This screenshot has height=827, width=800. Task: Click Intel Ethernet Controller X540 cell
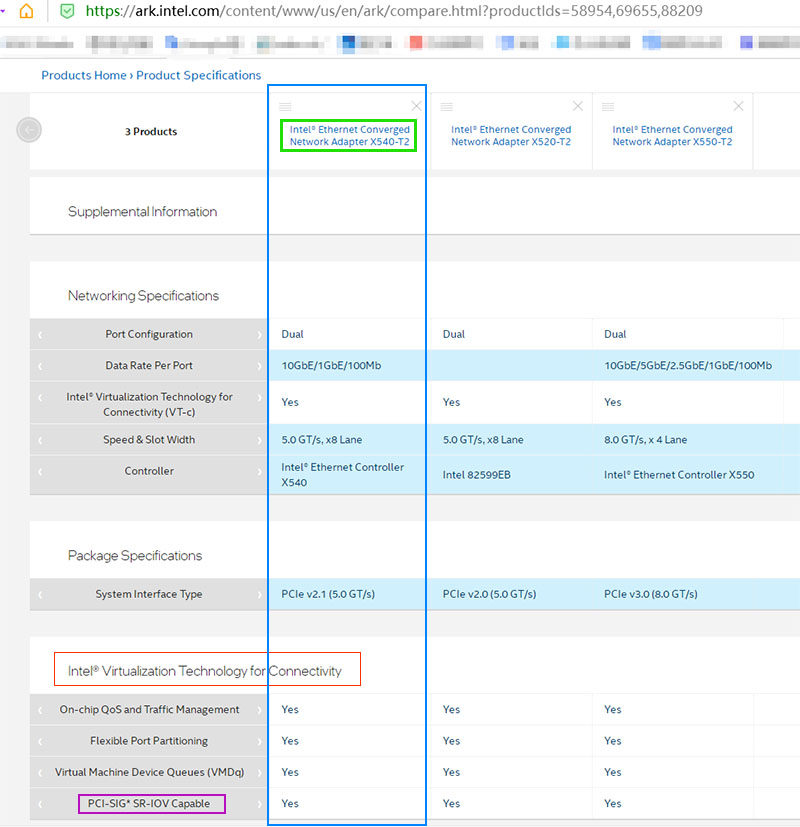[x=342, y=475]
